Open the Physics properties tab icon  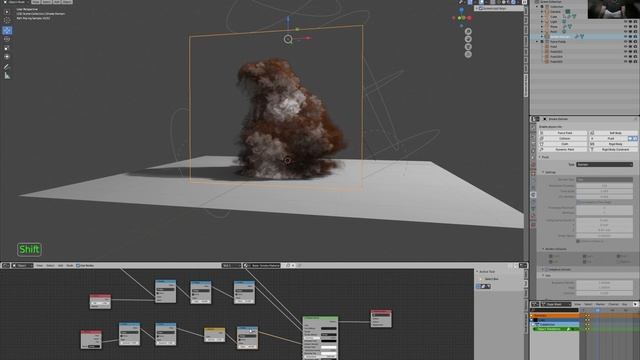coord(533,195)
